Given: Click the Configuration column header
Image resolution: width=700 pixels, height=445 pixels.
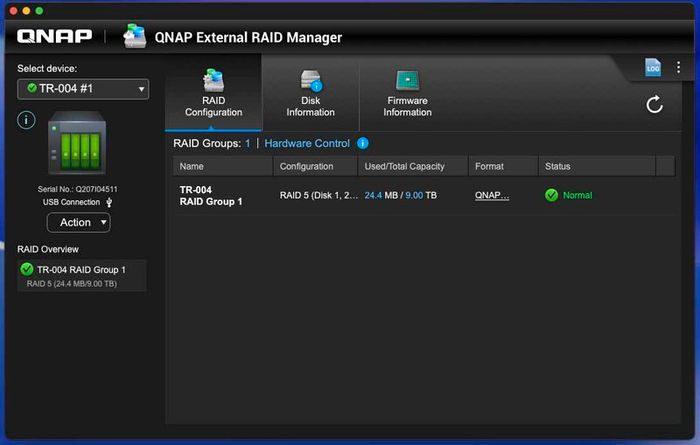Looking at the screenshot, I should [x=315, y=166].
